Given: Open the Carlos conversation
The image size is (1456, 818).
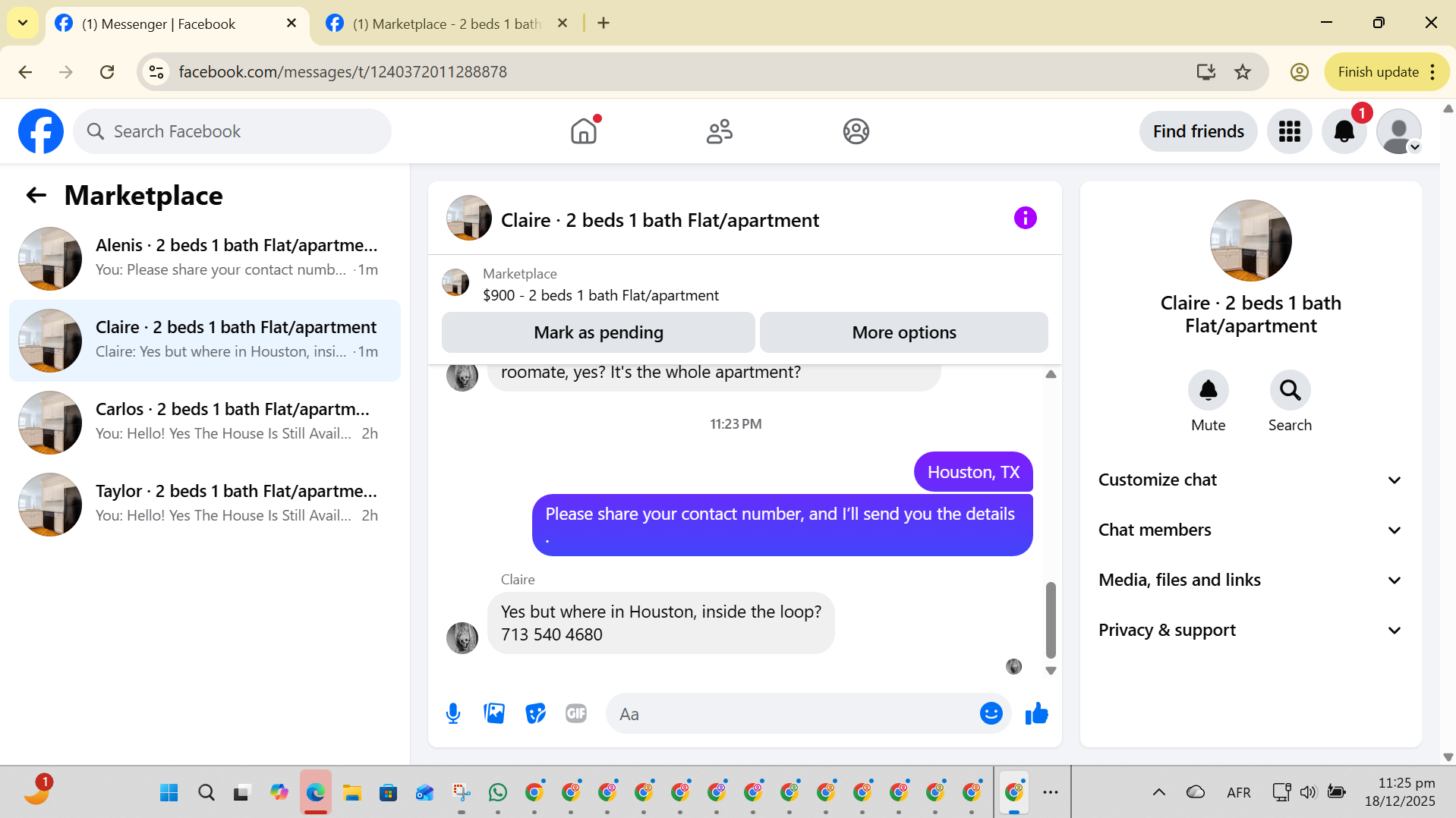Looking at the screenshot, I should point(205,423).
